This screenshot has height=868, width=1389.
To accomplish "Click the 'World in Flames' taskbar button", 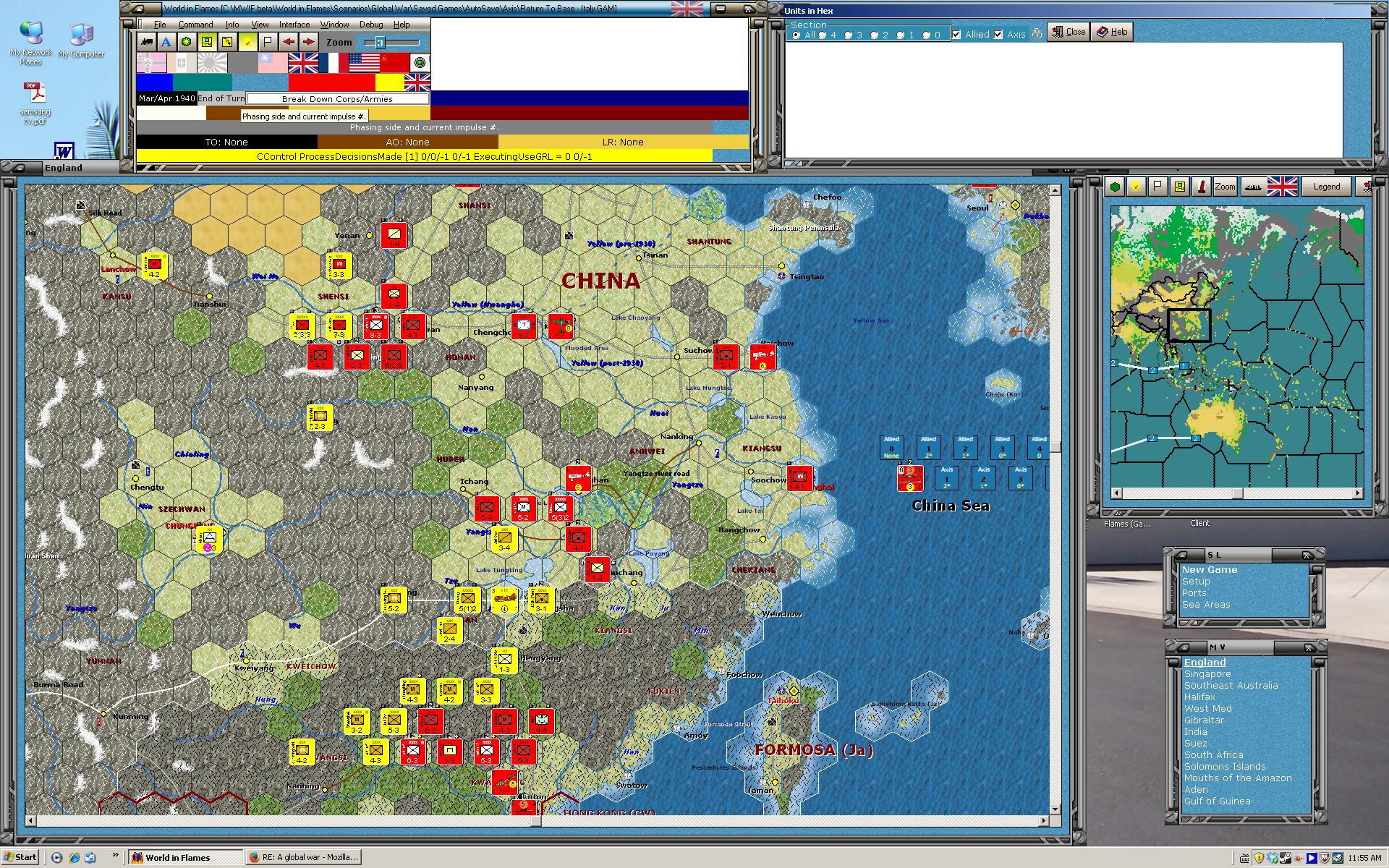I will pos(185,857).
